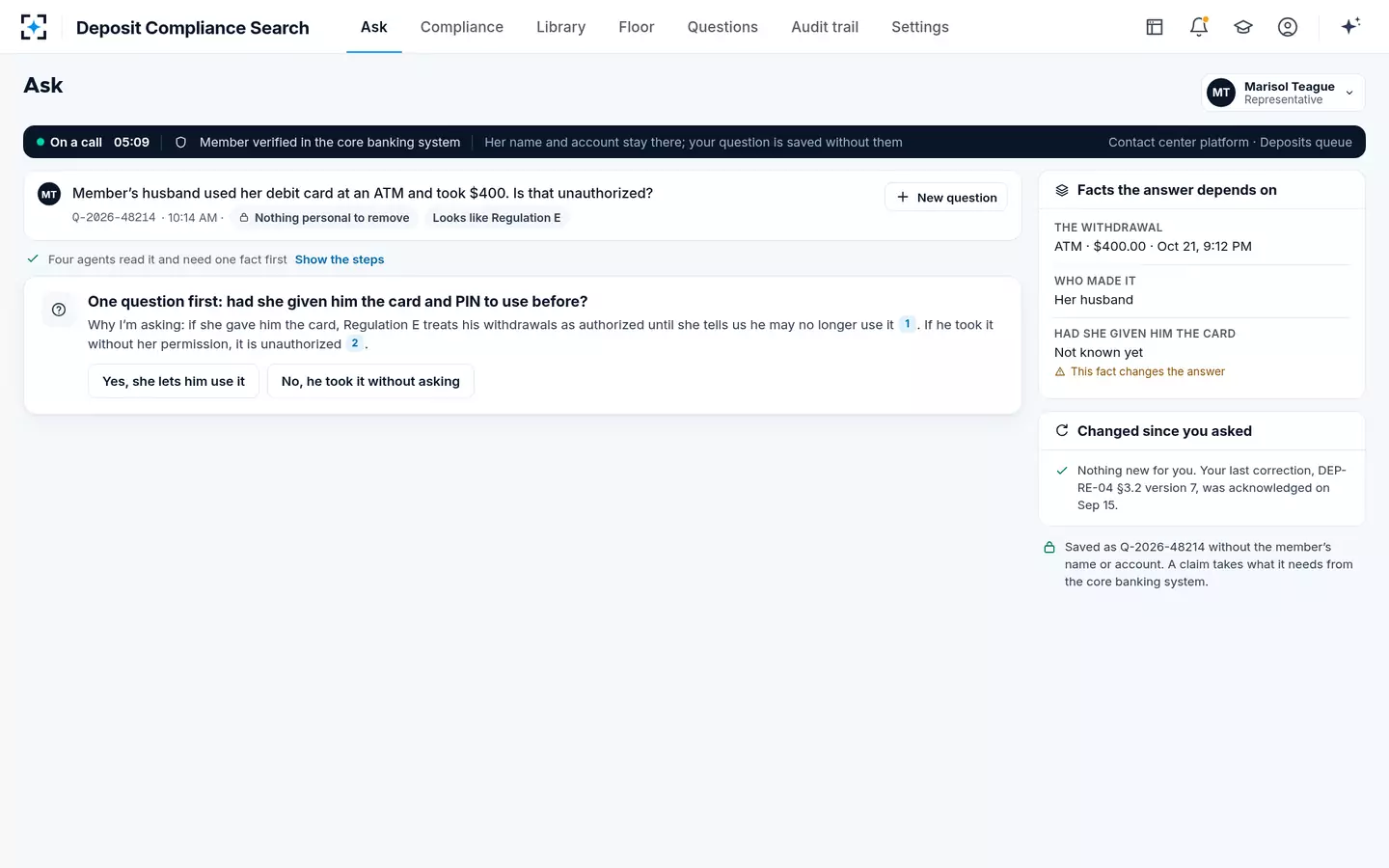This screenshot has width=1389, height=868.
Task: Click 'Not known yet' fact value
Action: click(1099, 353)
